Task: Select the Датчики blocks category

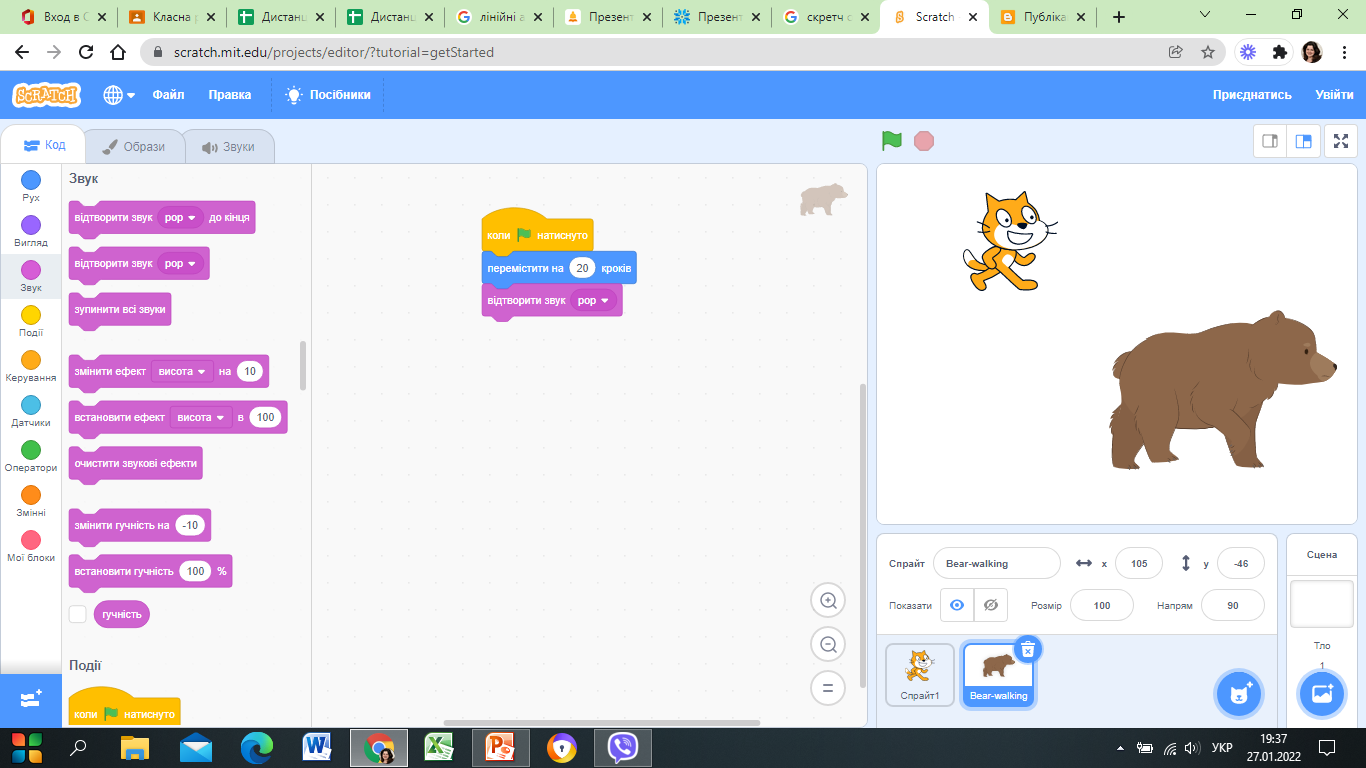Action: pyautogui.click(x=31, y=411)
